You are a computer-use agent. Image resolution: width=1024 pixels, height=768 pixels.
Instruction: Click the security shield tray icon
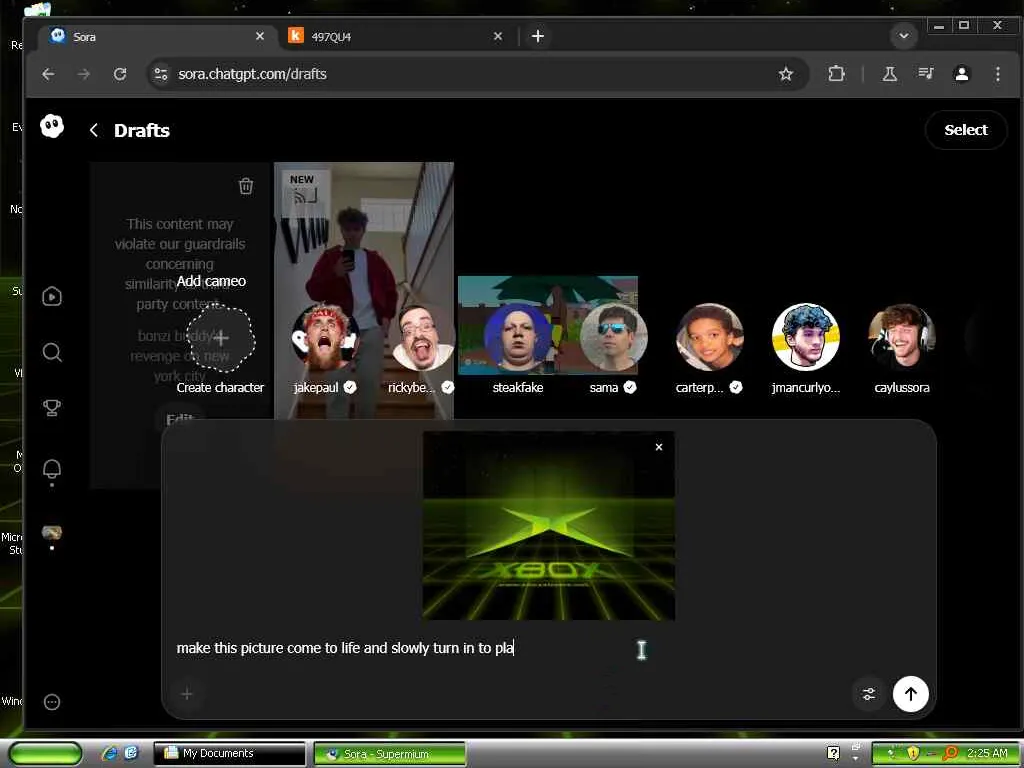913,753
